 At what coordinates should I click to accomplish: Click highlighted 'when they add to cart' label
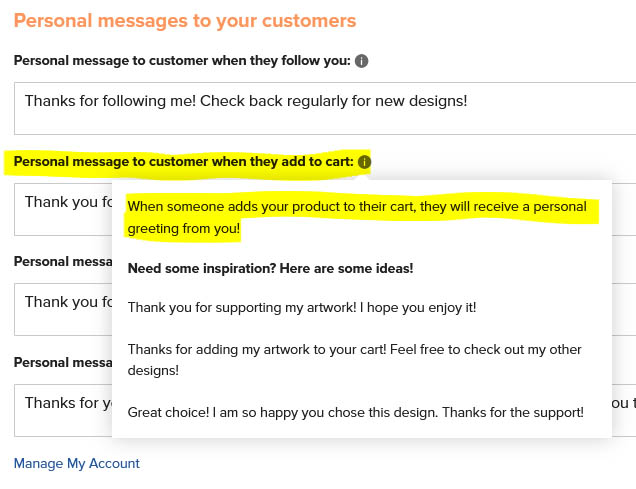pyautogui.click(x=183, y=161)
